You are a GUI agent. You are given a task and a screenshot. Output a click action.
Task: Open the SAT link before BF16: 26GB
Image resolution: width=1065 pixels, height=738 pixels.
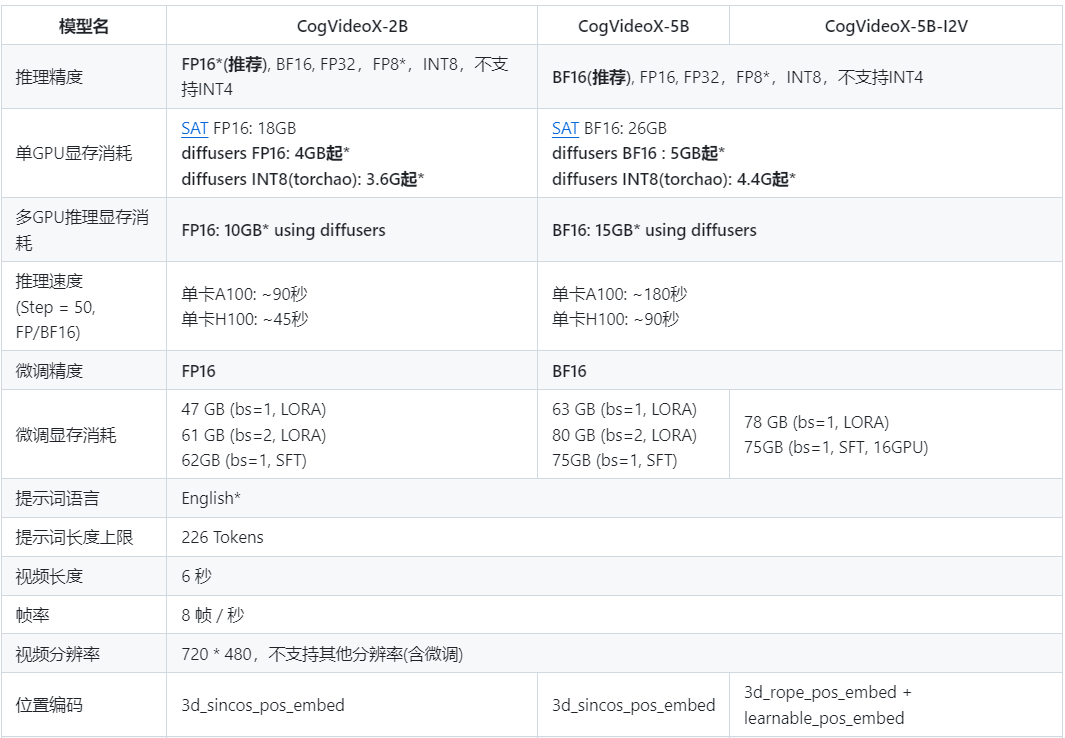pos(565,128)
